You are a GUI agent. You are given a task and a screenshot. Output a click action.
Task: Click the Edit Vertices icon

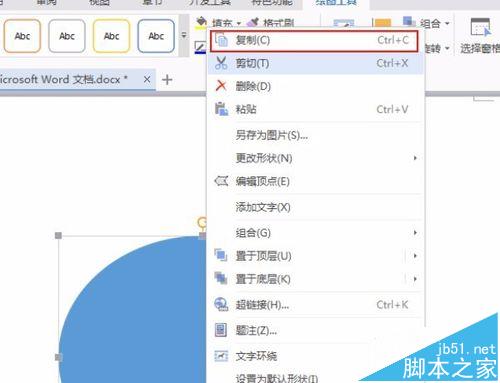click(221, 181)
